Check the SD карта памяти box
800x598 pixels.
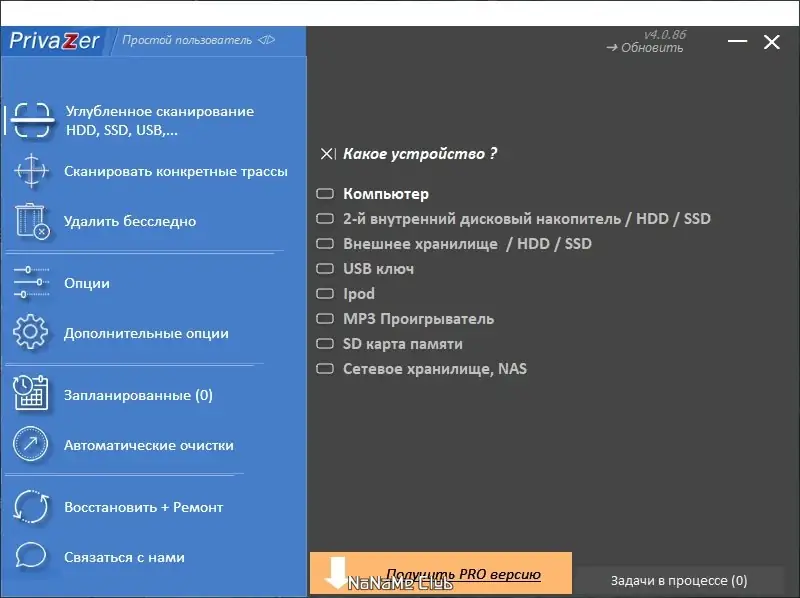point(325,344)
